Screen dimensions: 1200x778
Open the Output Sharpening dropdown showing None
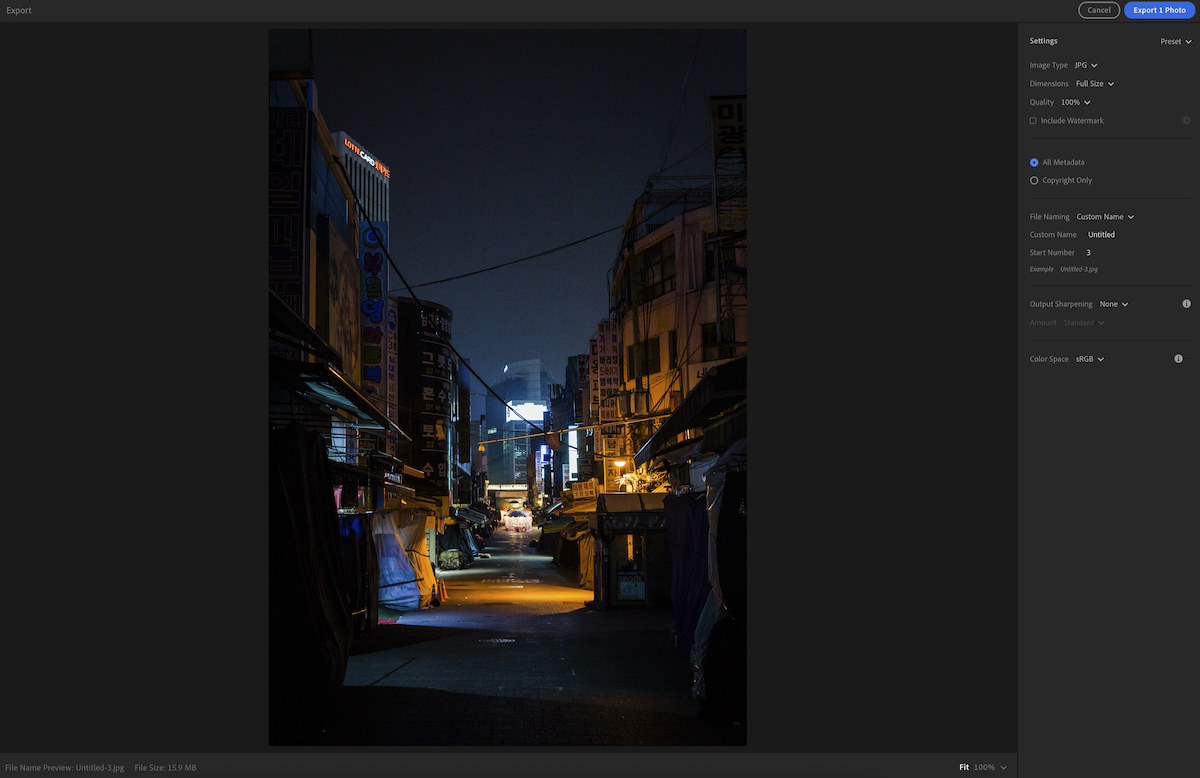point(1112,303)
